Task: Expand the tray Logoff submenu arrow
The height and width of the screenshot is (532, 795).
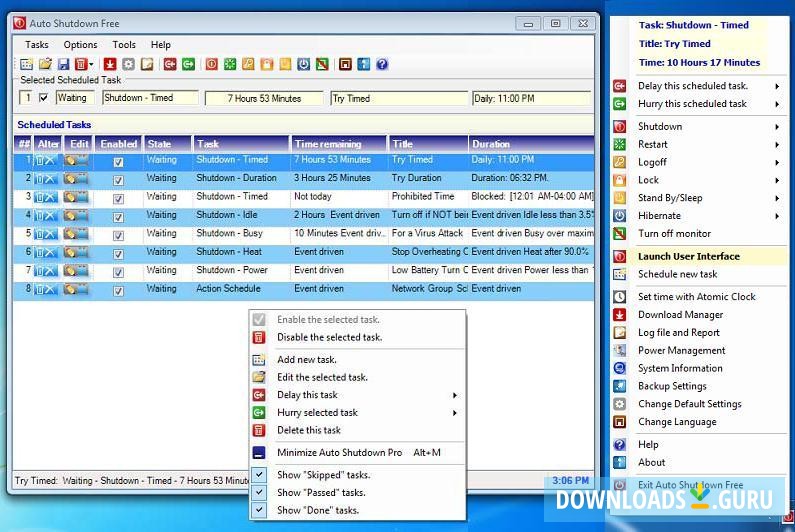Action: pyautogui.click(x=777, y=162)
